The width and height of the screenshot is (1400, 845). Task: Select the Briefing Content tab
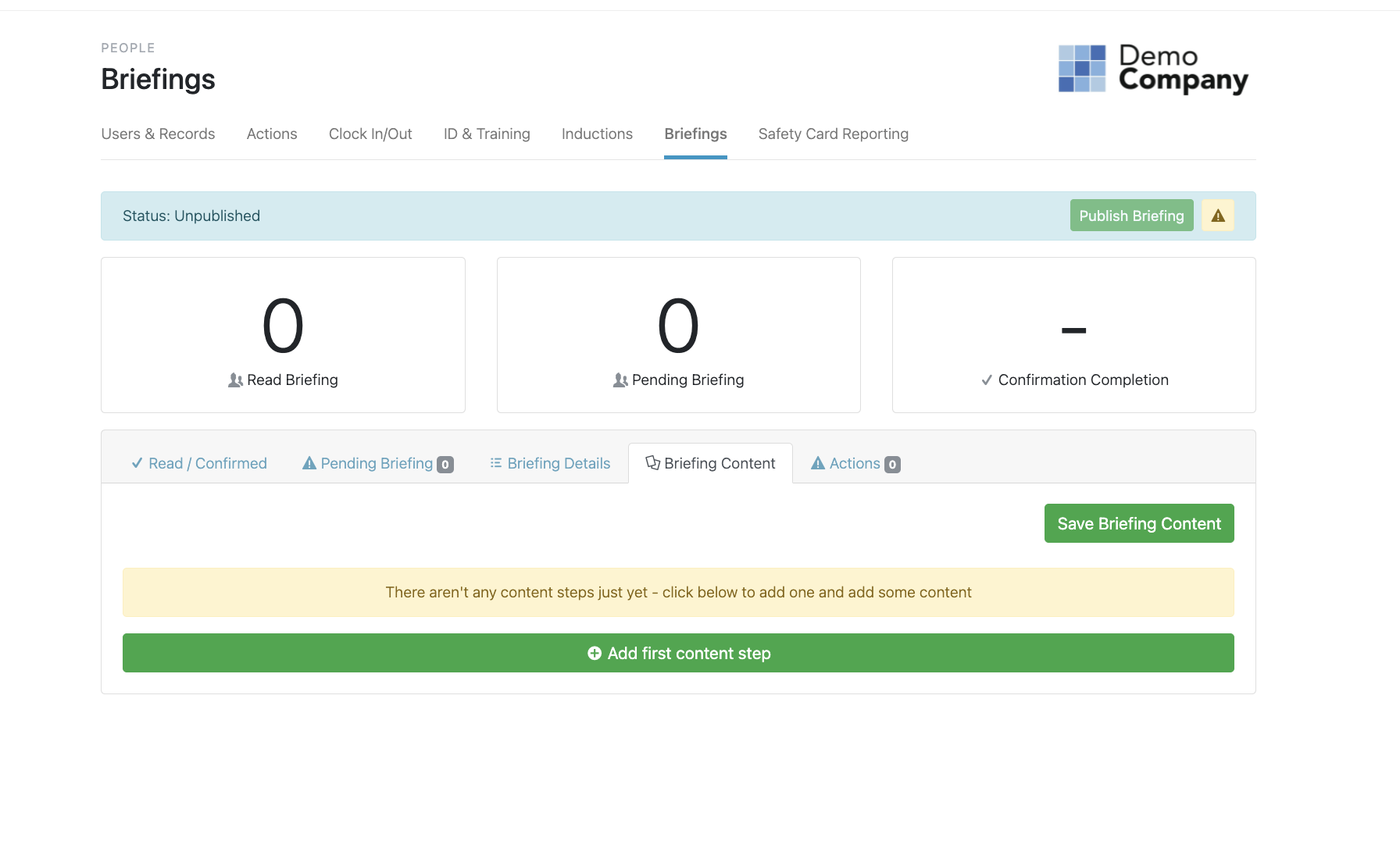tap(710, 464)
